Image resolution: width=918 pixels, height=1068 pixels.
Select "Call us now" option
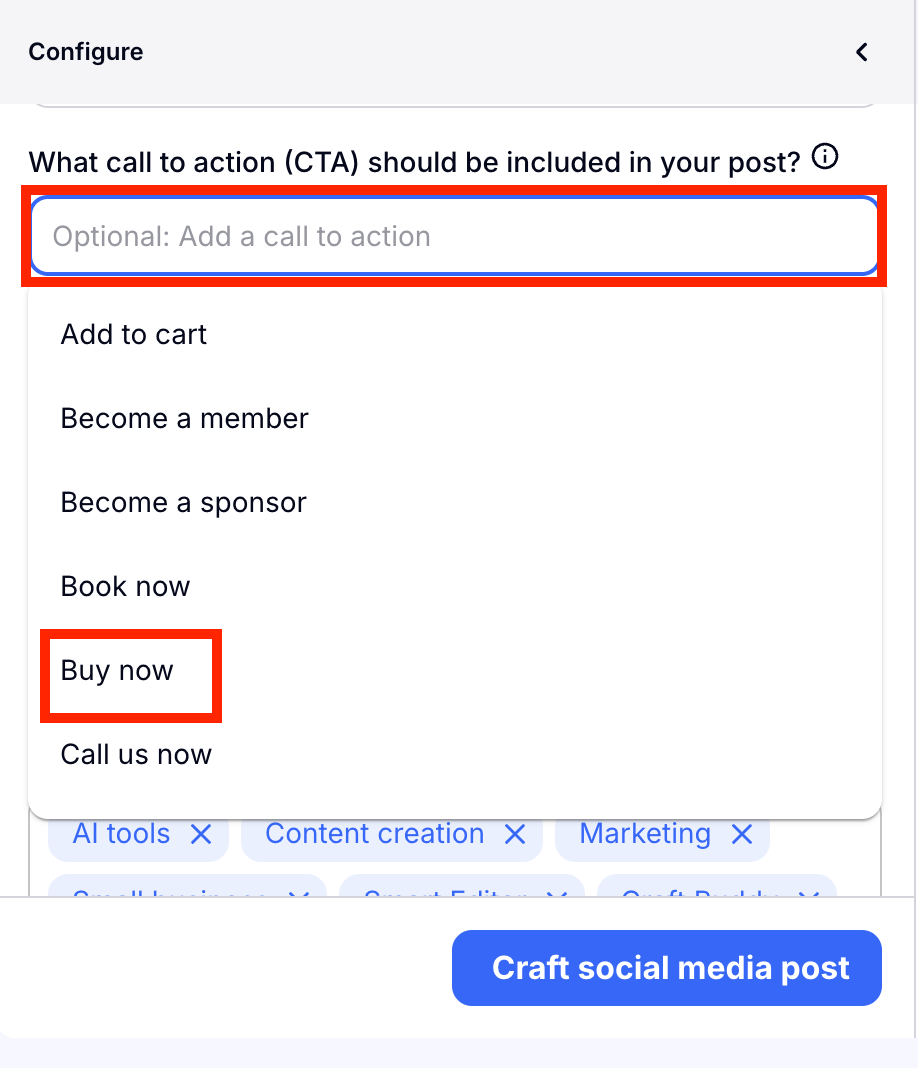(x=137, y=754)
